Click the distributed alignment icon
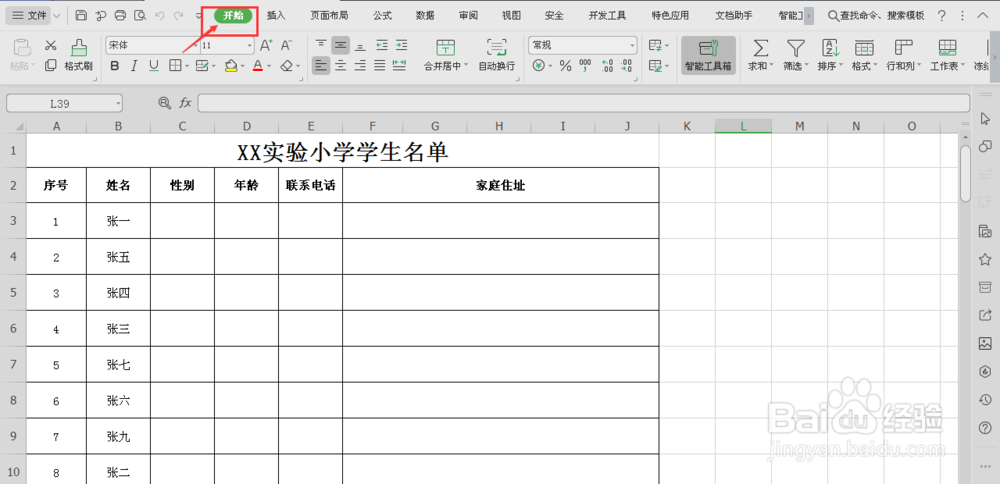 click(x=401, y=65)
